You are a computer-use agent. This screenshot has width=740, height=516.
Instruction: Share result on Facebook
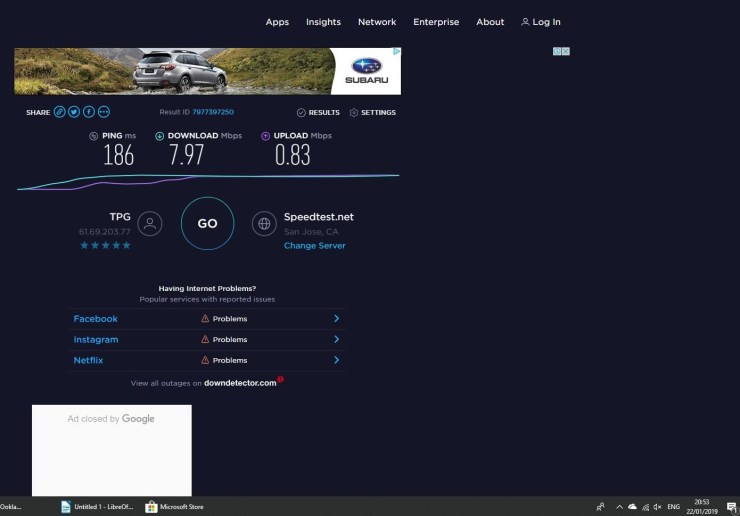click(x=89, y=112)
